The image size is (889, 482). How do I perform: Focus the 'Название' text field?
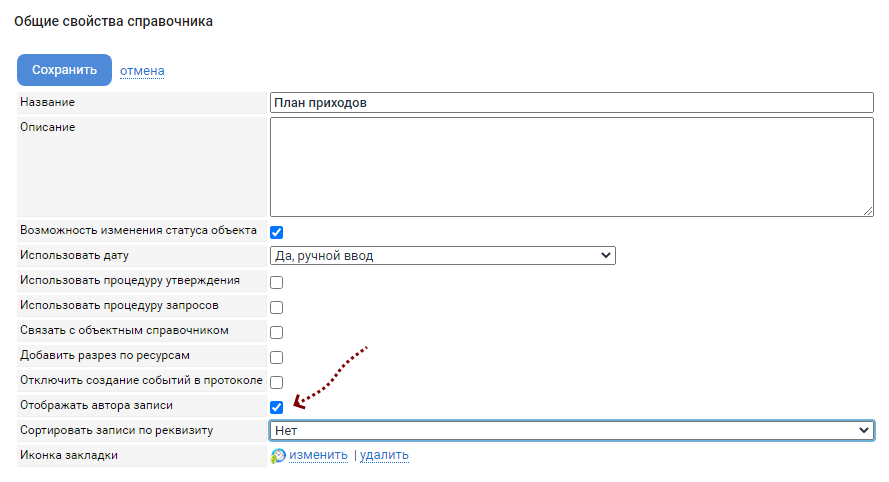coord(571,103)
